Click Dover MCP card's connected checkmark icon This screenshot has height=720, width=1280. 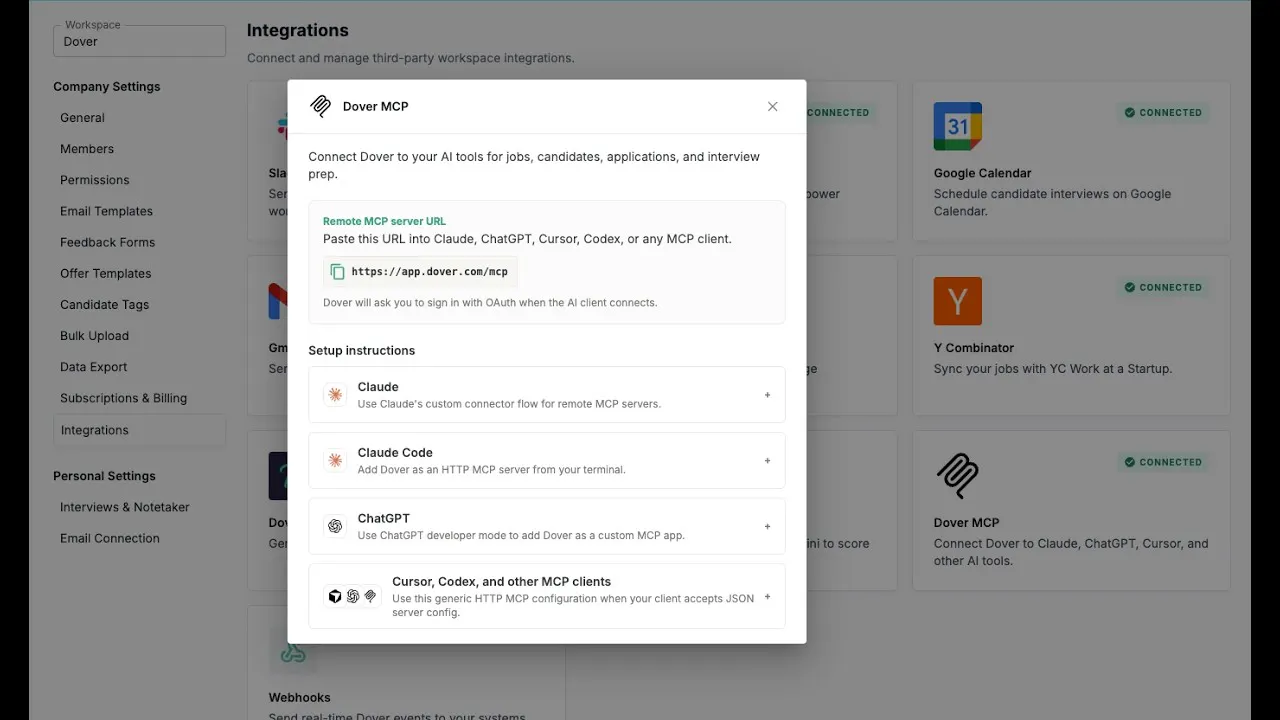(x=1130, y=463)
